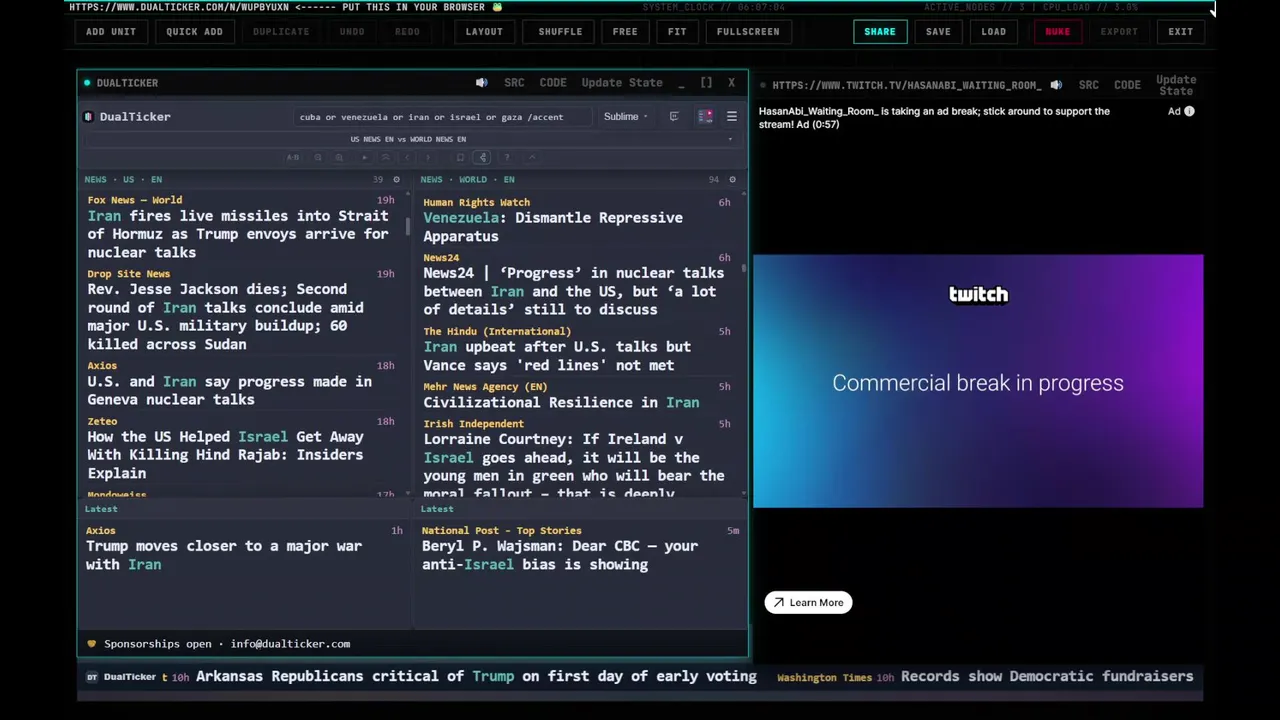Image resolution: width=1280 pixels, height=720 pixels.
Task: Click CODE on the DualTicker node
Action: (553, 83)
